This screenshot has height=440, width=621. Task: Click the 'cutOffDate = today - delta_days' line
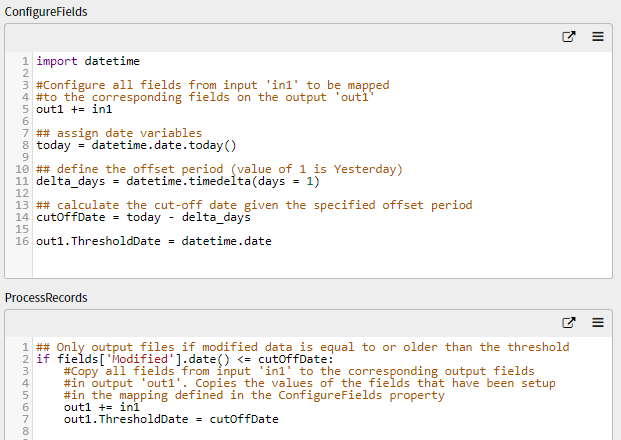(x=143, y=217)
